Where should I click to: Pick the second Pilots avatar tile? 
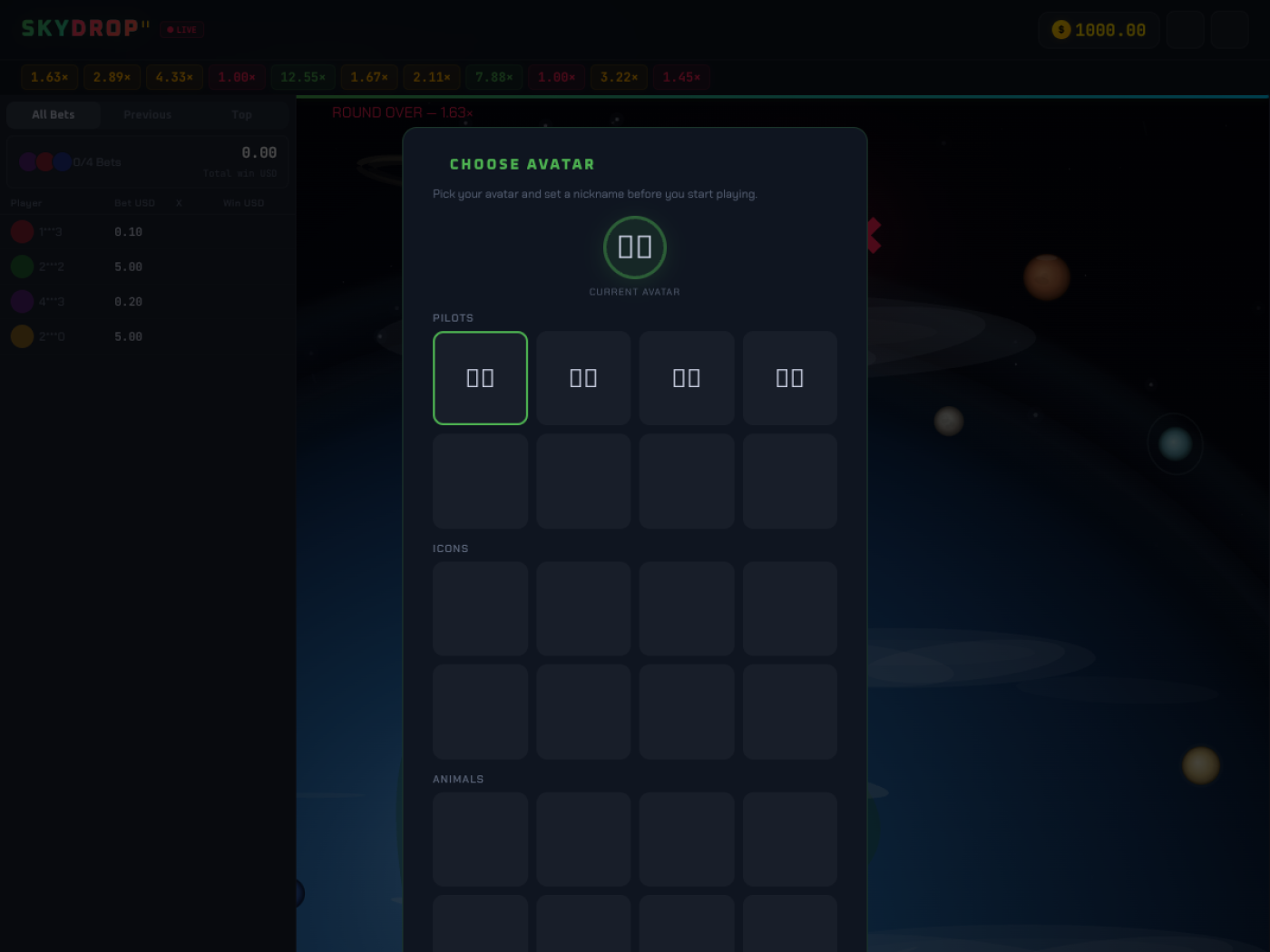[583, 378]
